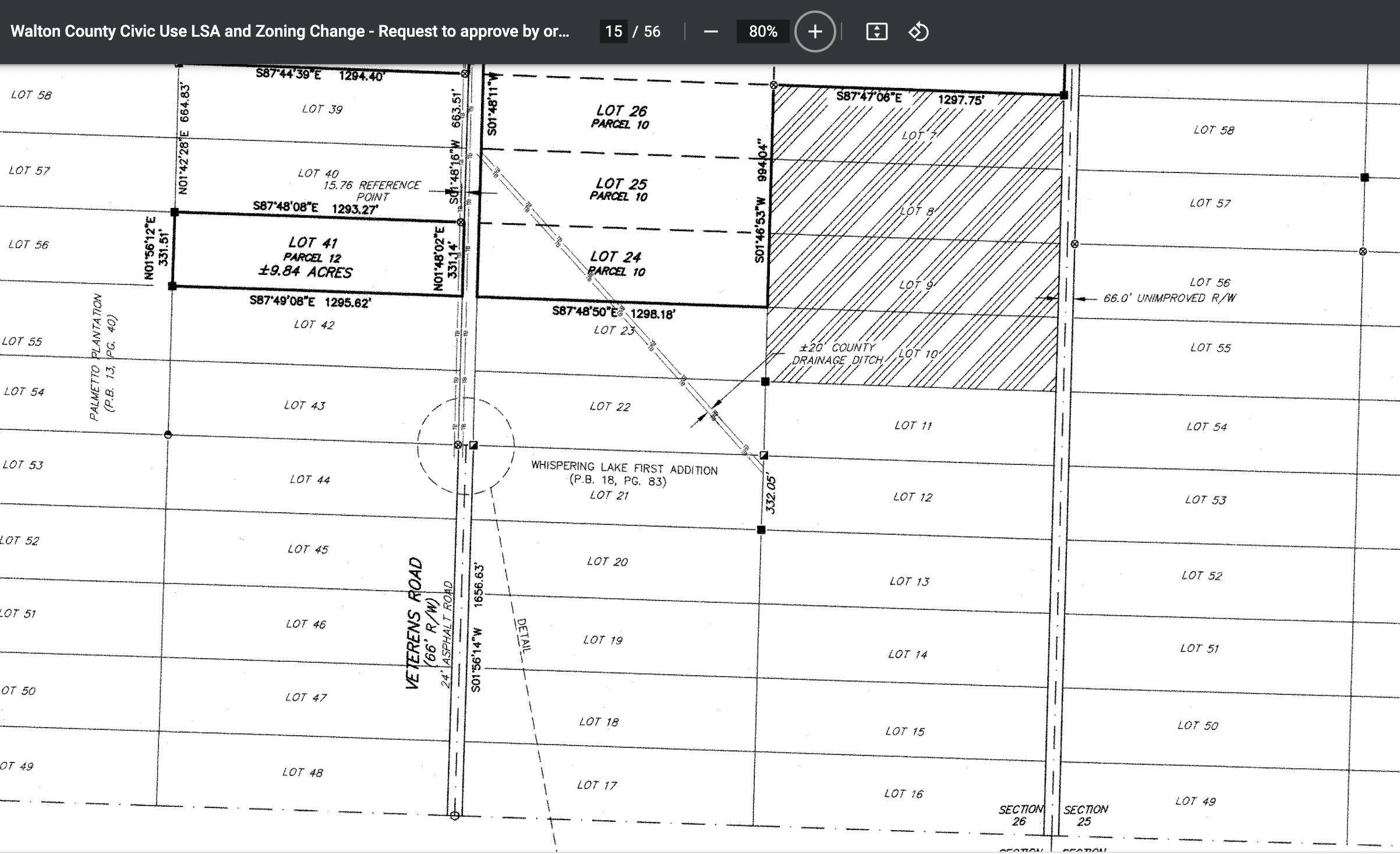Click the 'S87°44'39"E 1294.40'' bearing
1400x854 pixels.
point(320,75)
